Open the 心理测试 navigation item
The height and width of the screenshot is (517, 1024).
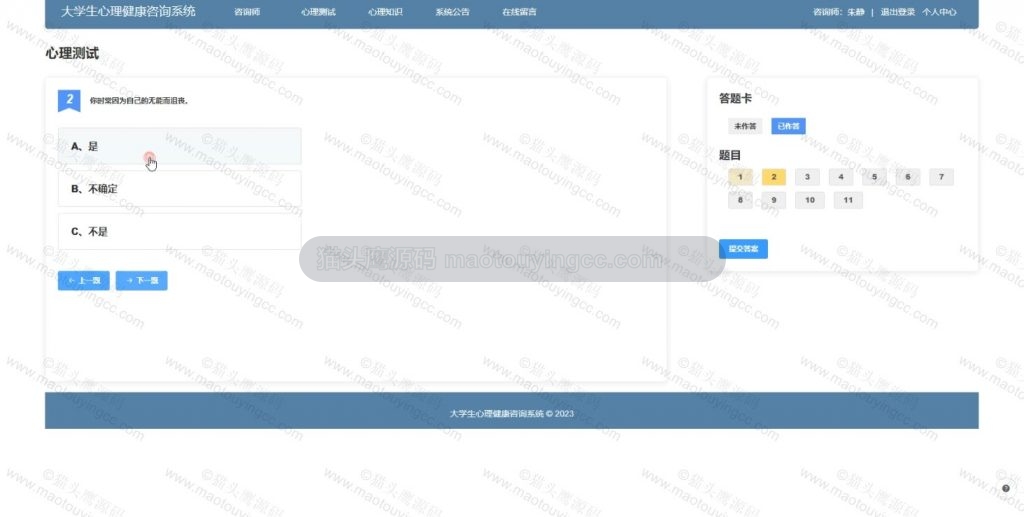tap(318, 12)
